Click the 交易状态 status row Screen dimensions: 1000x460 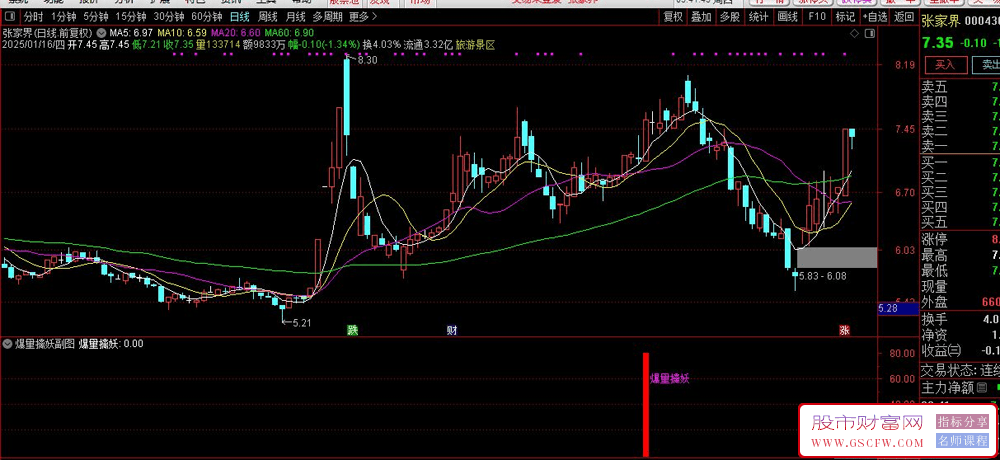point(960,369)
